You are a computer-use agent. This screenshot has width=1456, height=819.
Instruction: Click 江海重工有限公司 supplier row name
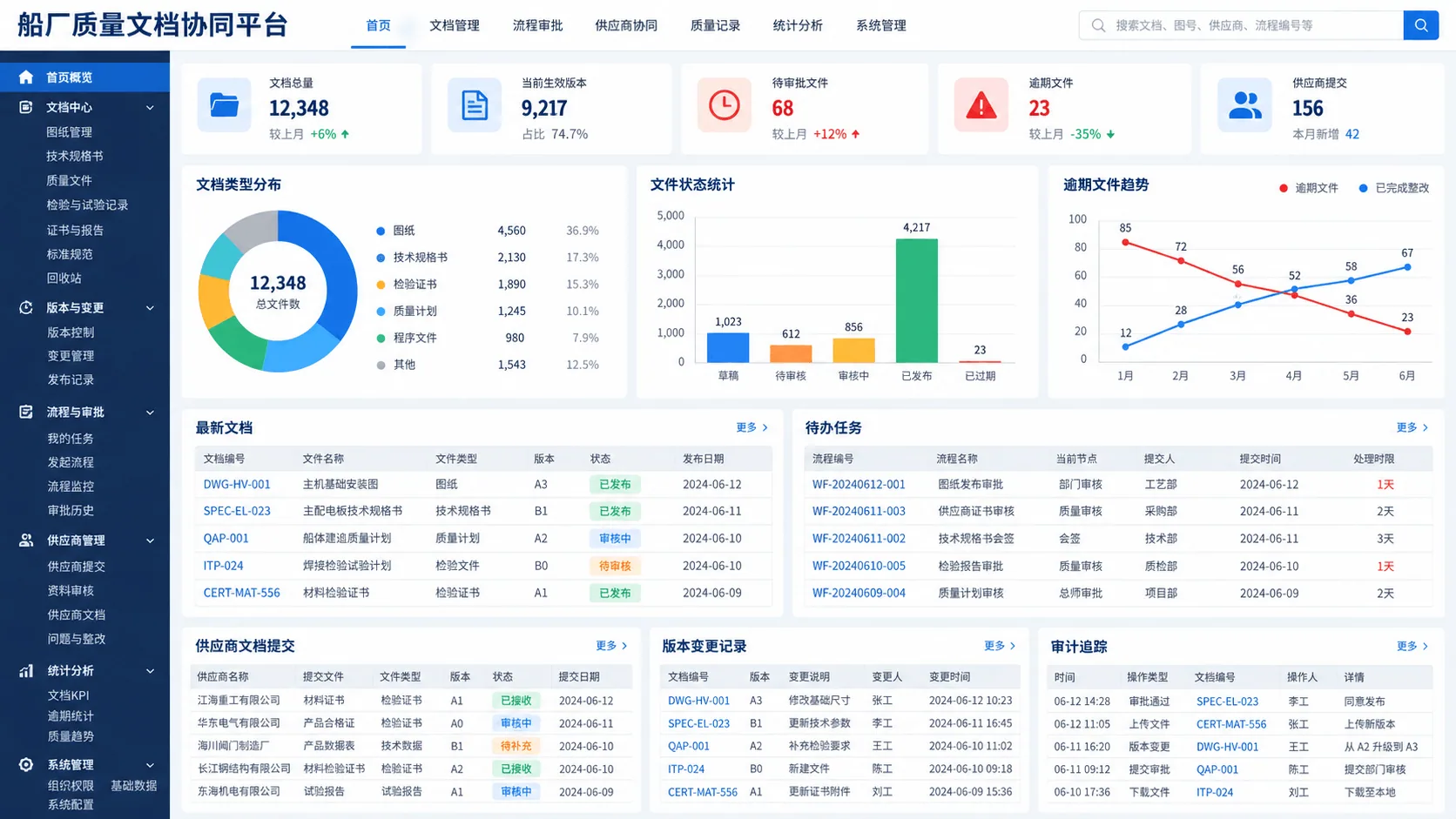pos(239,701)
